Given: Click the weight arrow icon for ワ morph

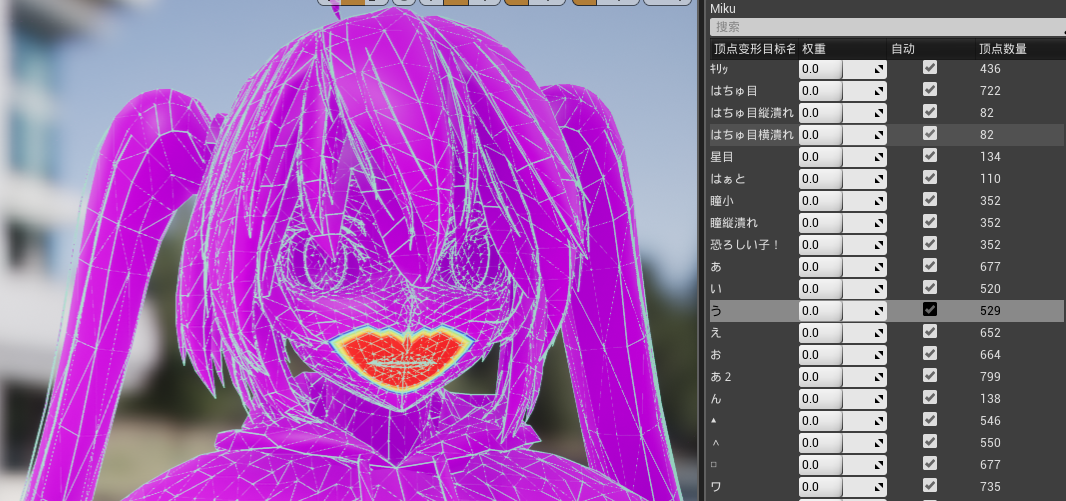Looking at the screenshot, I should (880, 487).
